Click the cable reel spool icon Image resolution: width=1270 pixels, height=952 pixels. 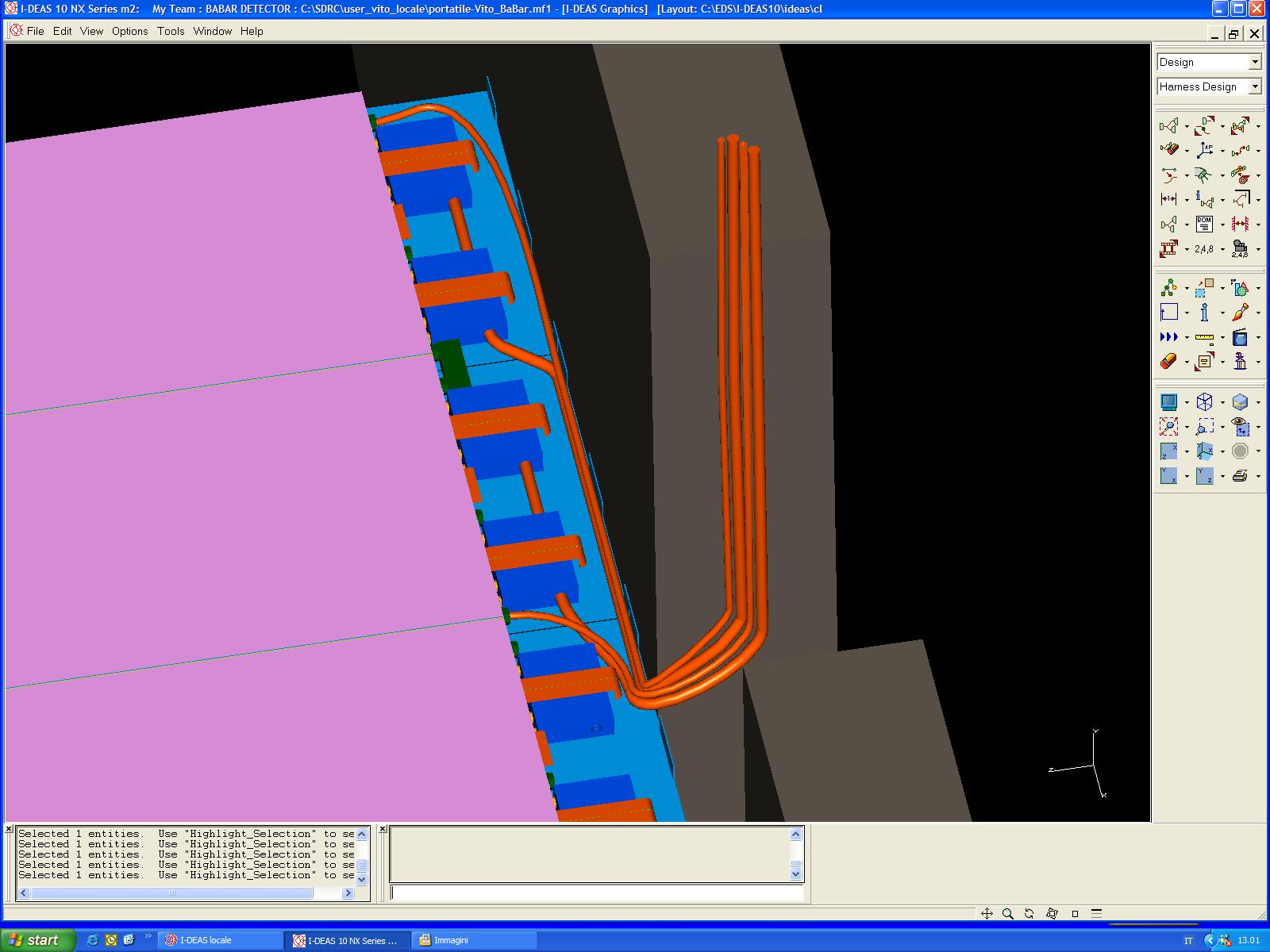(x=1240, y=175)
